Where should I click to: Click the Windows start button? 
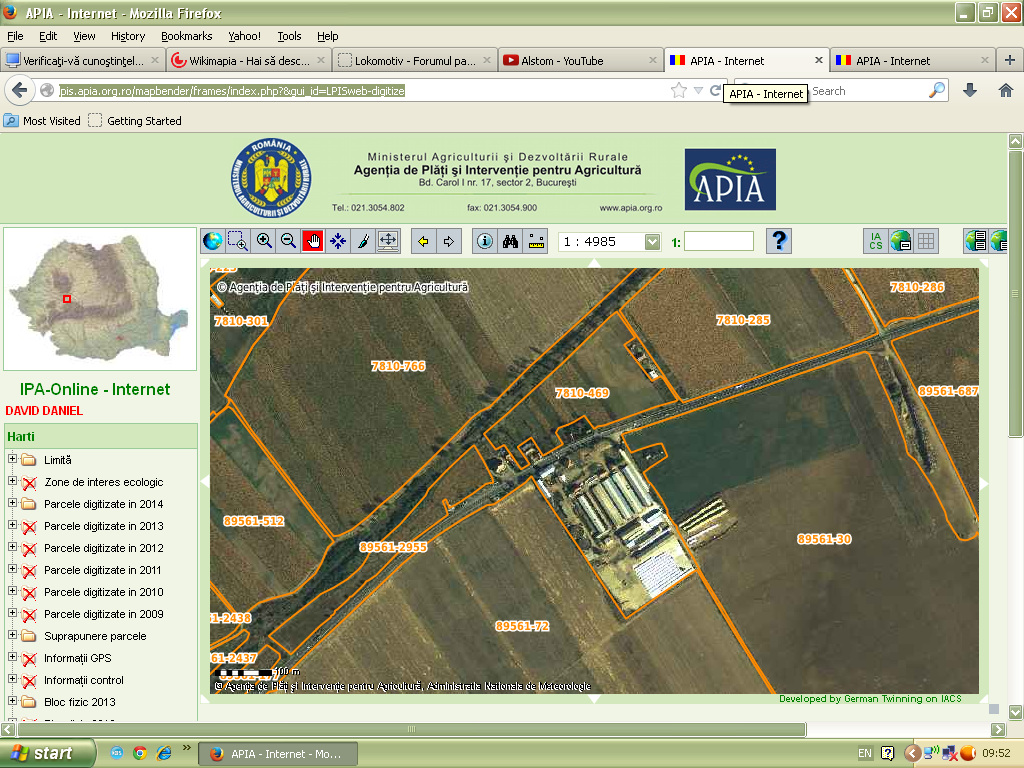48,753
